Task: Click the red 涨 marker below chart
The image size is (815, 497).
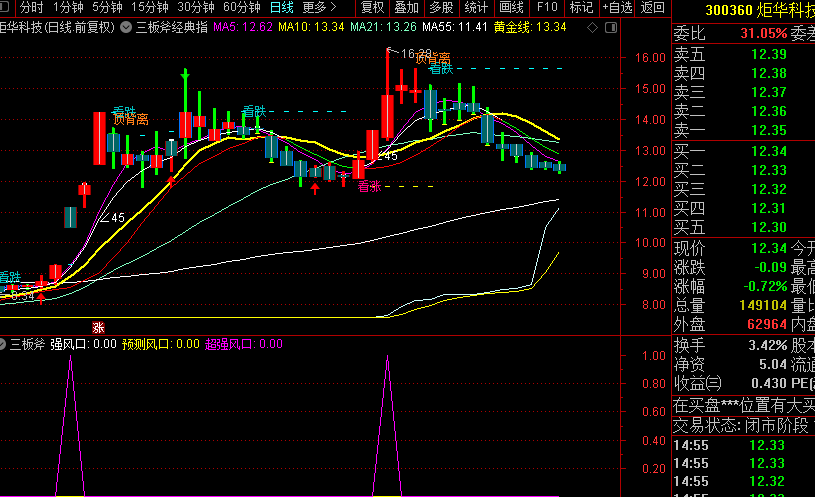Action: 98,326
